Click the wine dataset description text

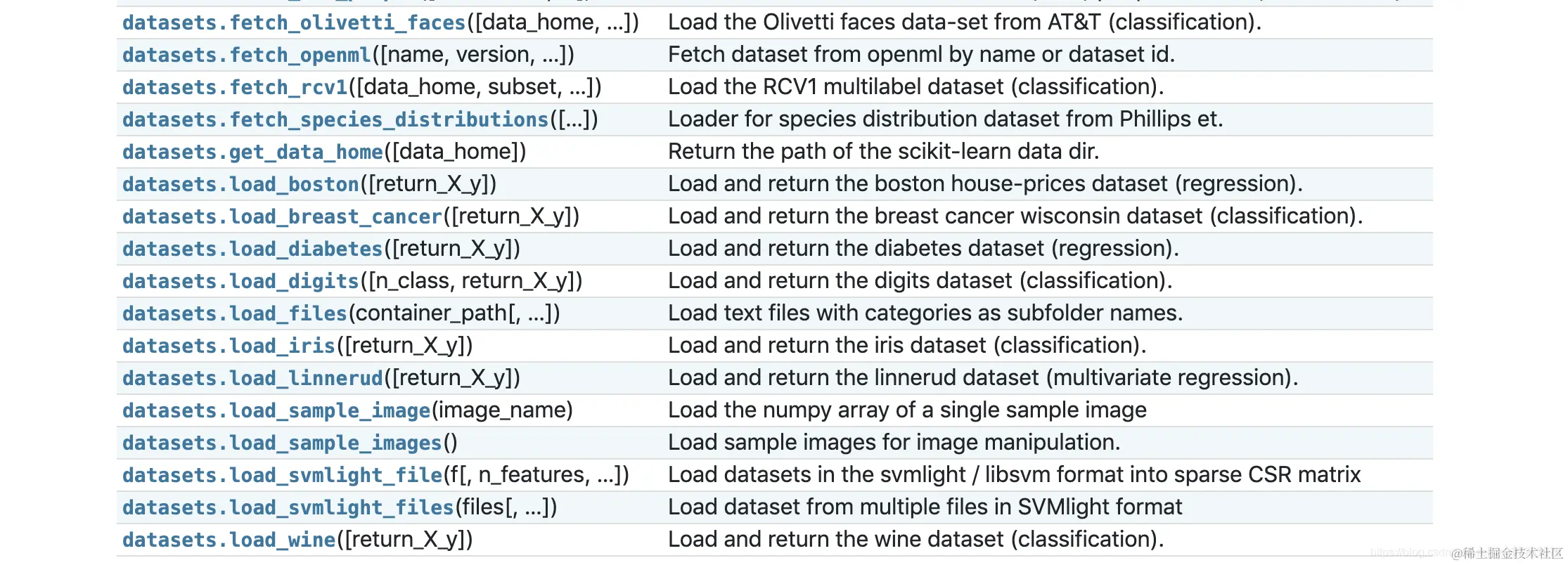coord(915,540)
